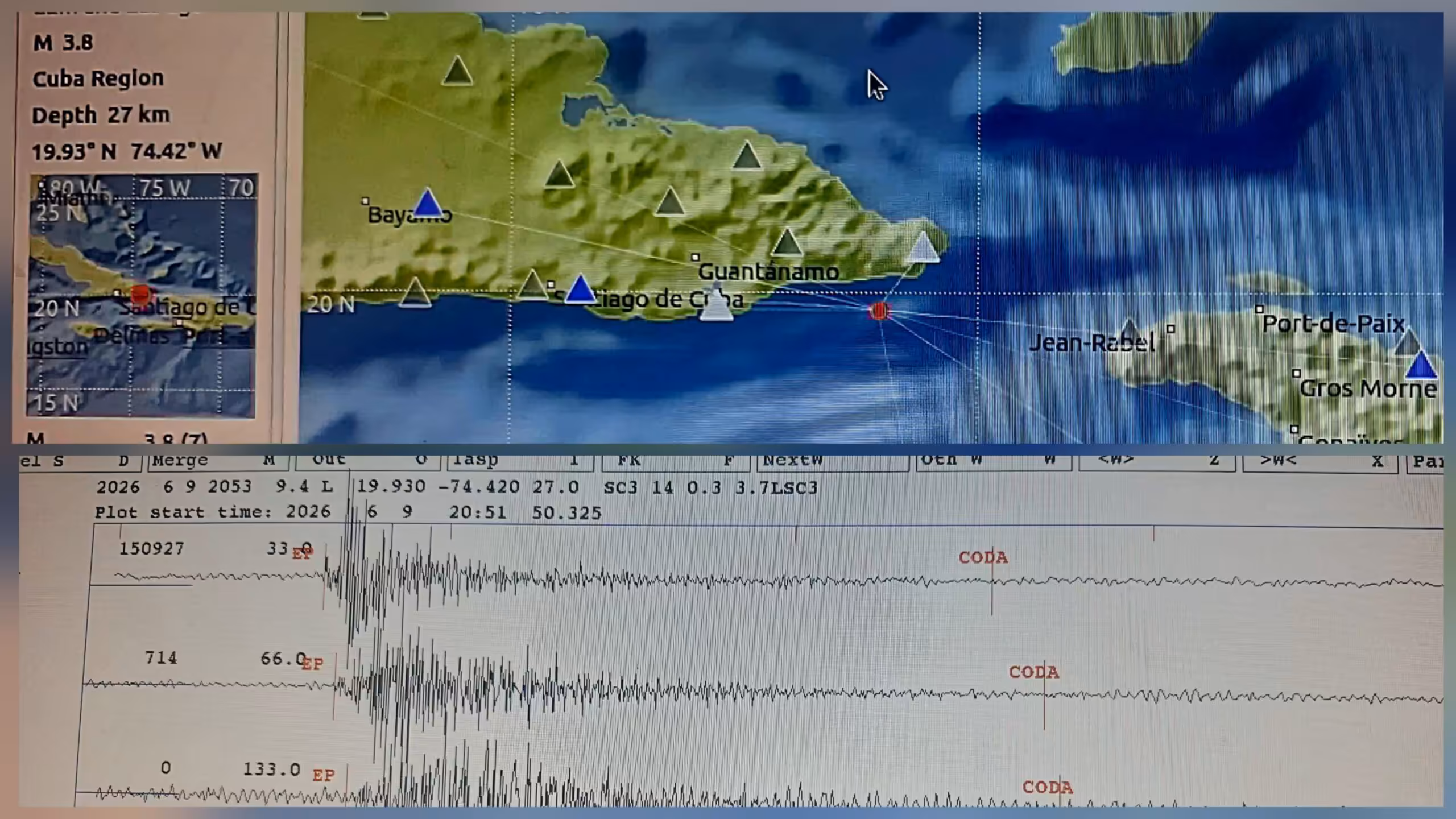Select the faint station triangle beside Jean-Rabel
Image resolution: width=1456 pixels, height=819 pixels.
[x=1130, y=331]
